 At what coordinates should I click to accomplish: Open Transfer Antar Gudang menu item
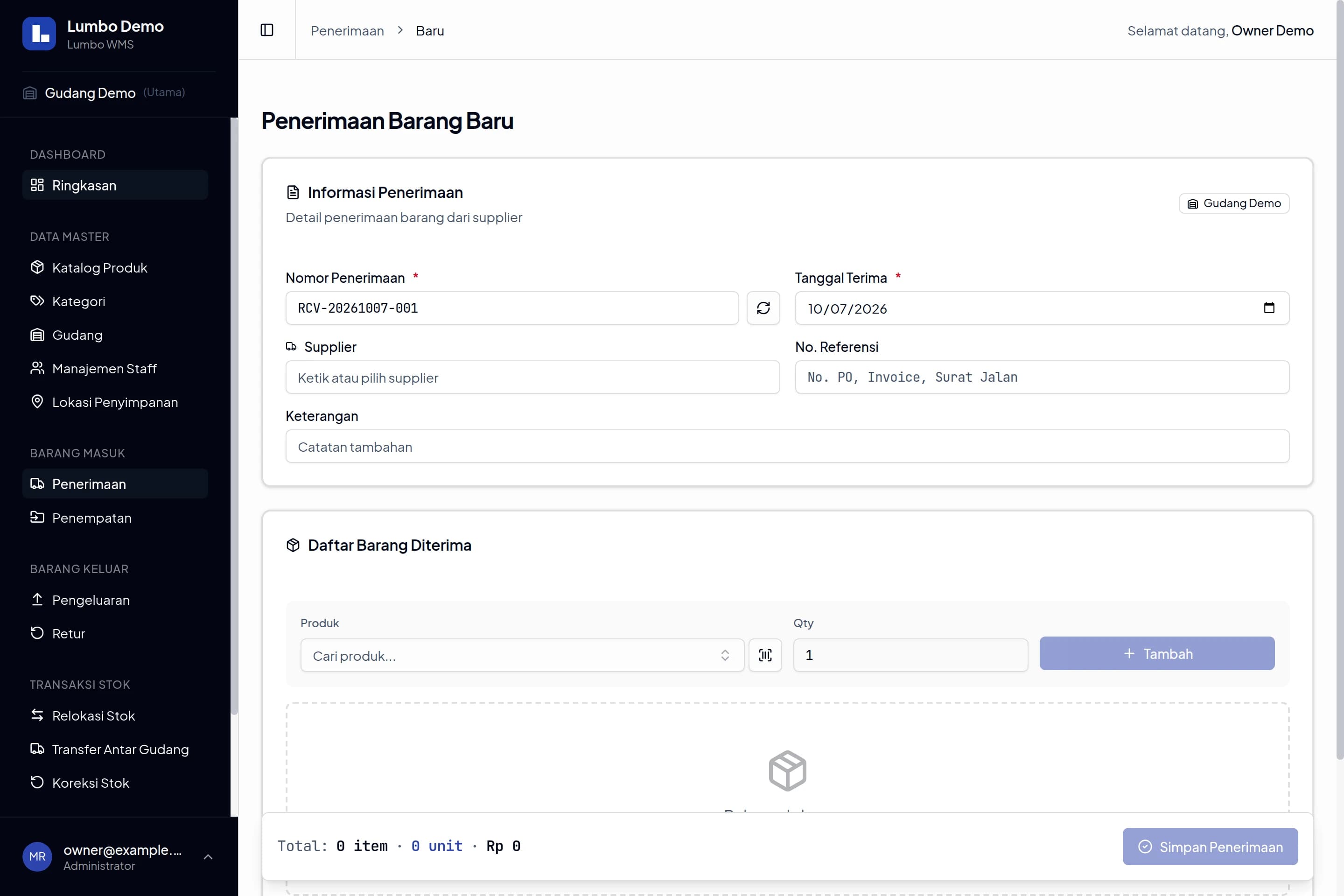click(115, 749)
